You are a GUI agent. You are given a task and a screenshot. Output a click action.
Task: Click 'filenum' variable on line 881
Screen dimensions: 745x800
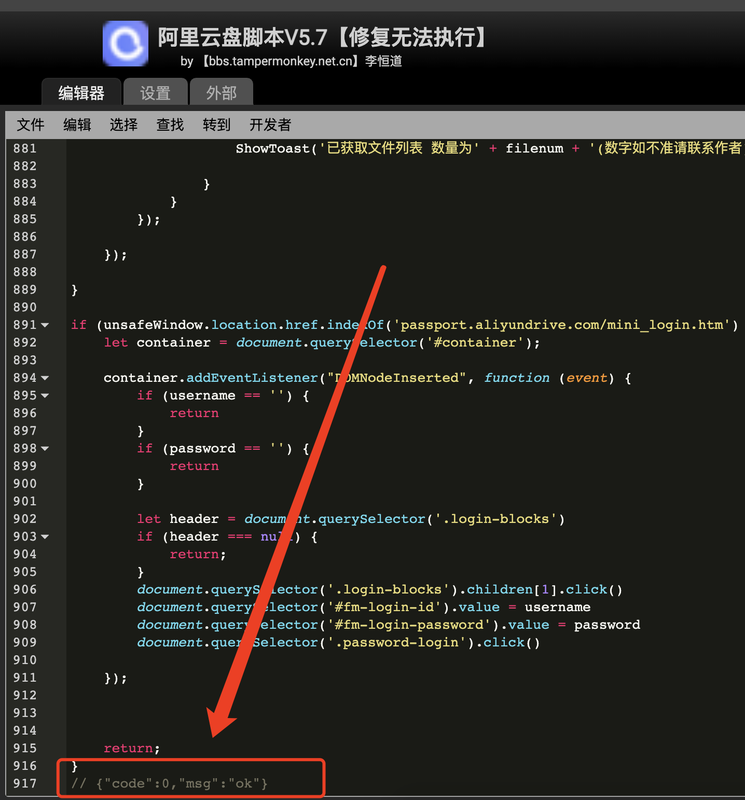point(534,149)
